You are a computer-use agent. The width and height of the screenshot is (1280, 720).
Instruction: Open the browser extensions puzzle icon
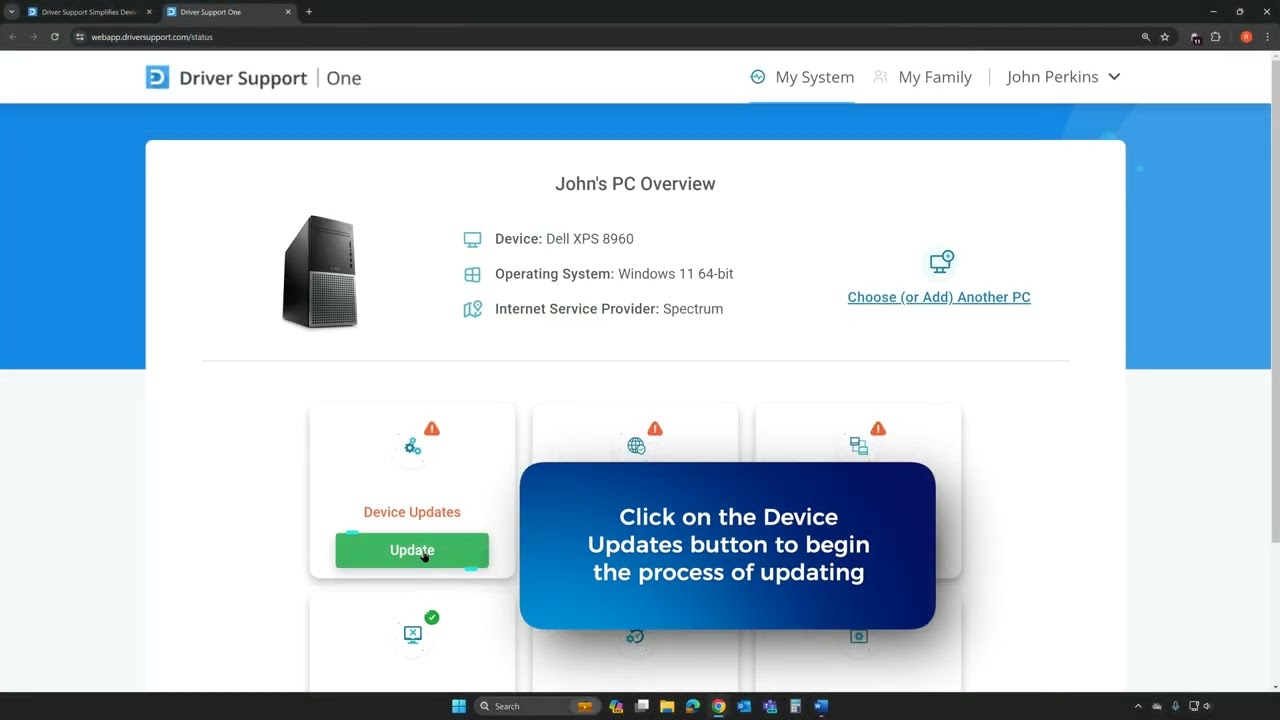[x=1216, y=37]
